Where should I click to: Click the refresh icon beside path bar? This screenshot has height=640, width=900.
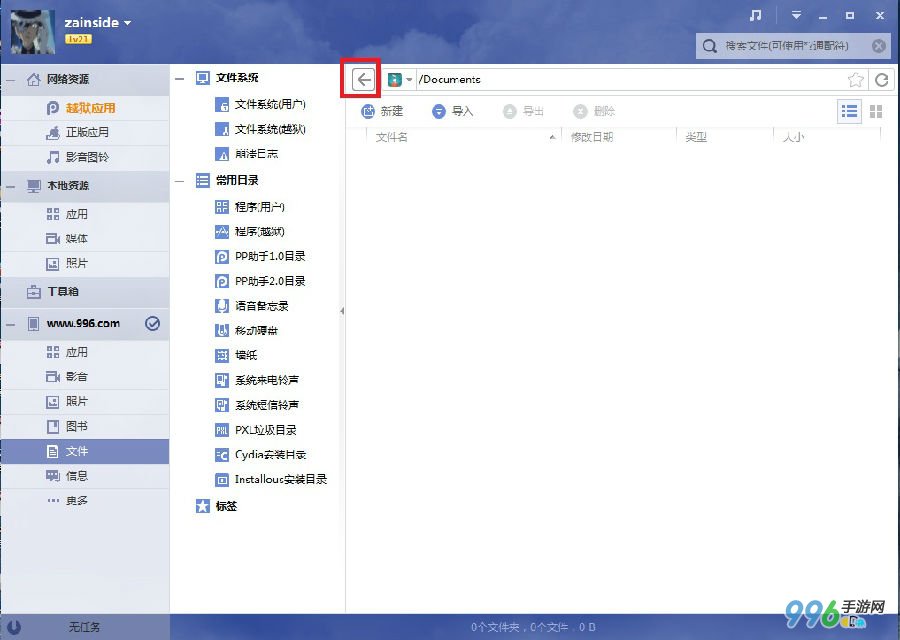(x=882, y=79)
